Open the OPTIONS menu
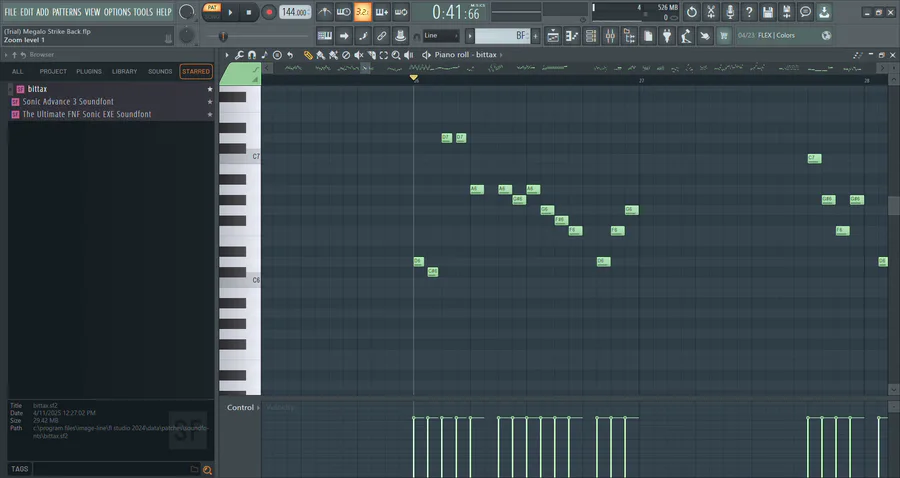This screenshot has height=478, width=900. (117, 11)
